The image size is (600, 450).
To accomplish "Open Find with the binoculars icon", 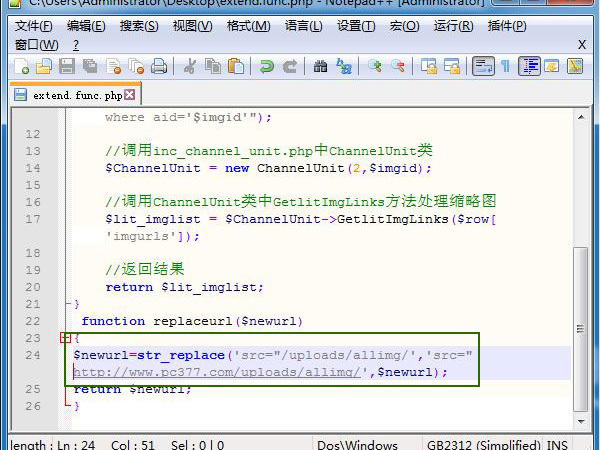I will [x=320, y=66].
